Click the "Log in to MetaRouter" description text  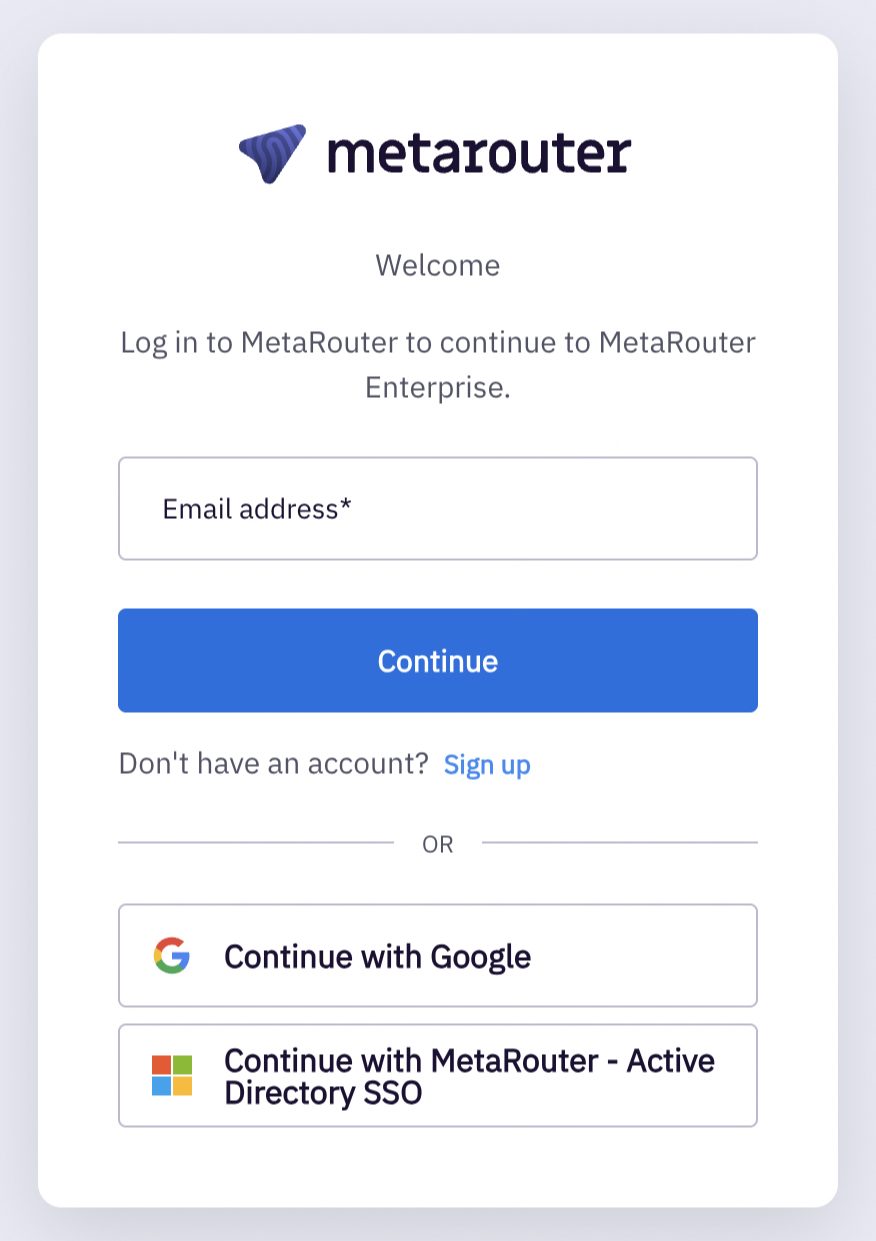[437, 343]
